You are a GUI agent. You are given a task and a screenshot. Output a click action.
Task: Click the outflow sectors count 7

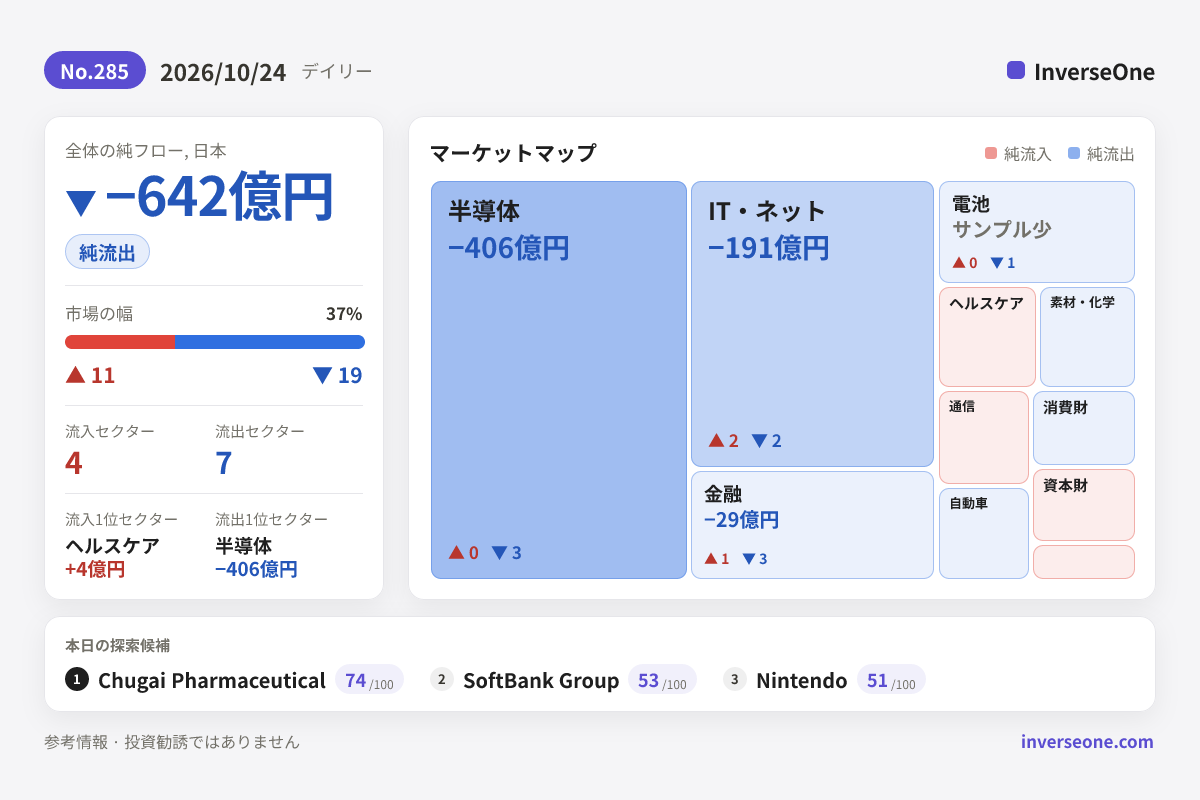point(224,463)
